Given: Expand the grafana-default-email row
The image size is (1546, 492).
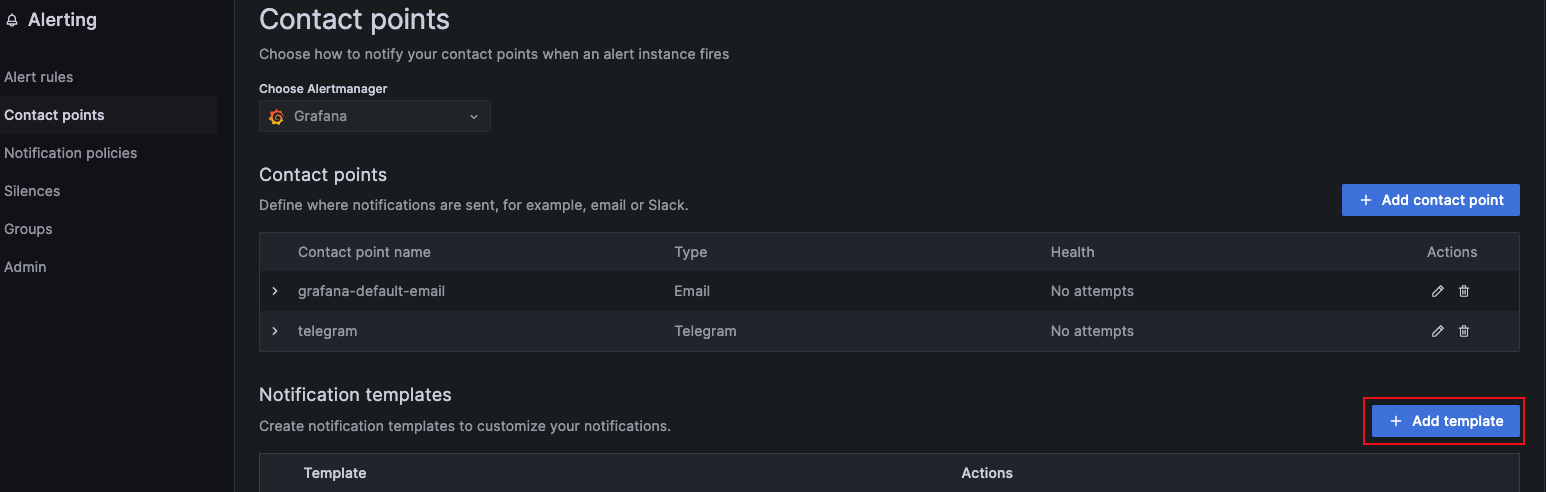Looking at the screenshot, I should [275, 291].
